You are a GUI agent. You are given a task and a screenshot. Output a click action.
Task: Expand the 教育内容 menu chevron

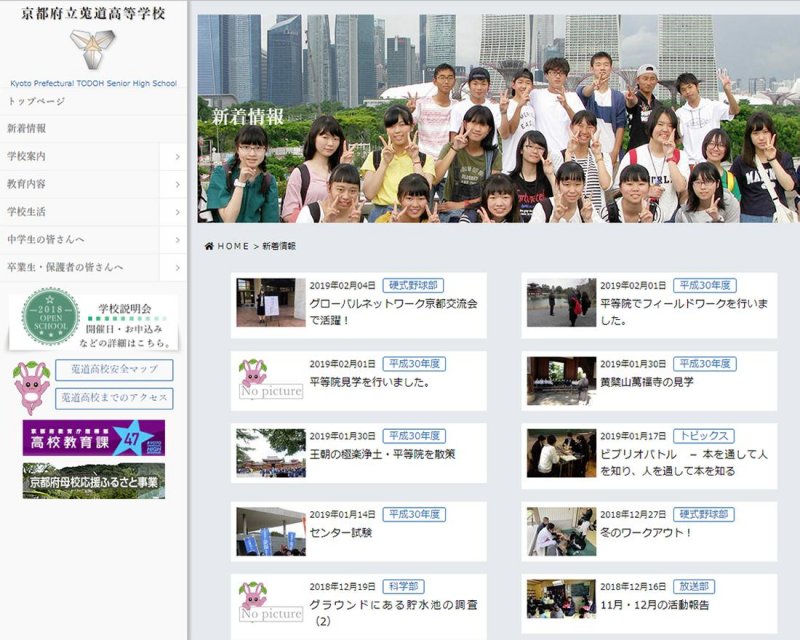pos(177,185)
